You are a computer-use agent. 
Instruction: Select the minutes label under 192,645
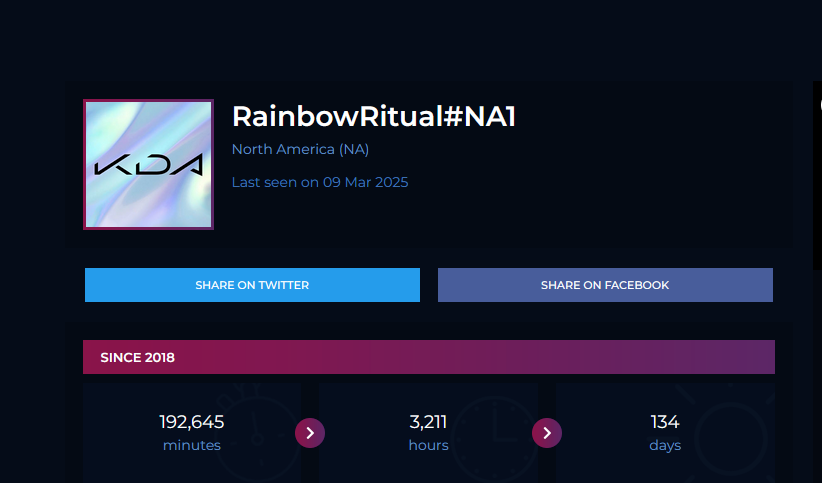tap(191, 445)
